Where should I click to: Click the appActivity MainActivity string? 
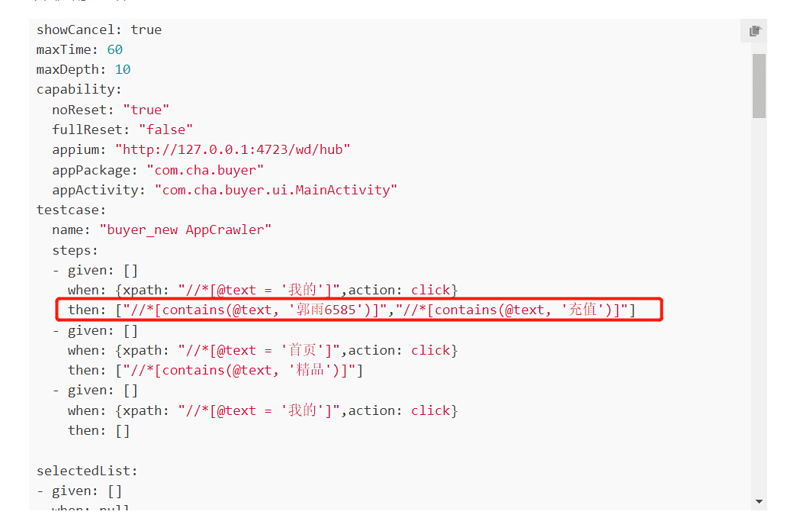[276, 190]
